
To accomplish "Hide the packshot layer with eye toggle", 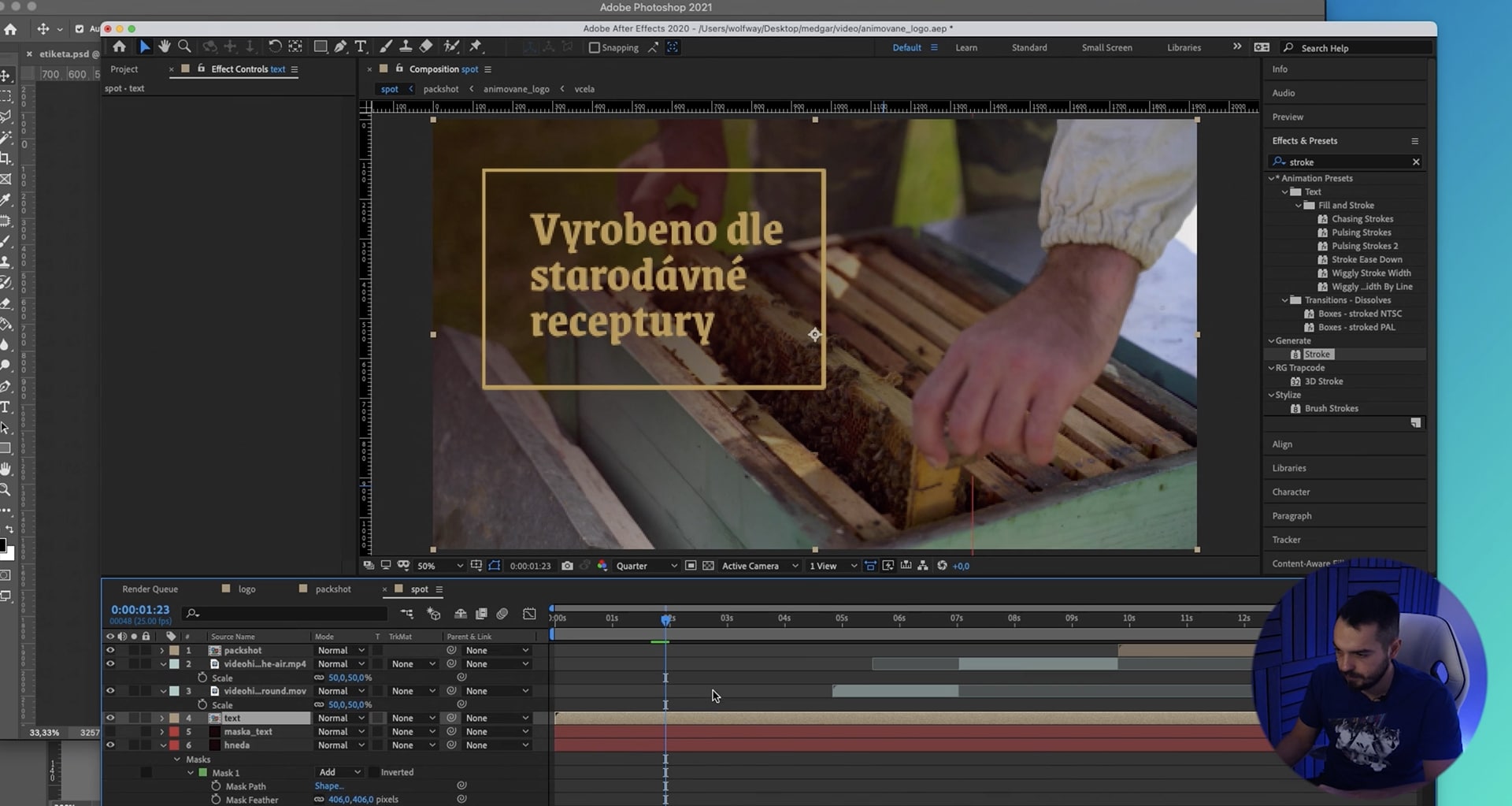I will pyautogui.click(x=110, y=651).
